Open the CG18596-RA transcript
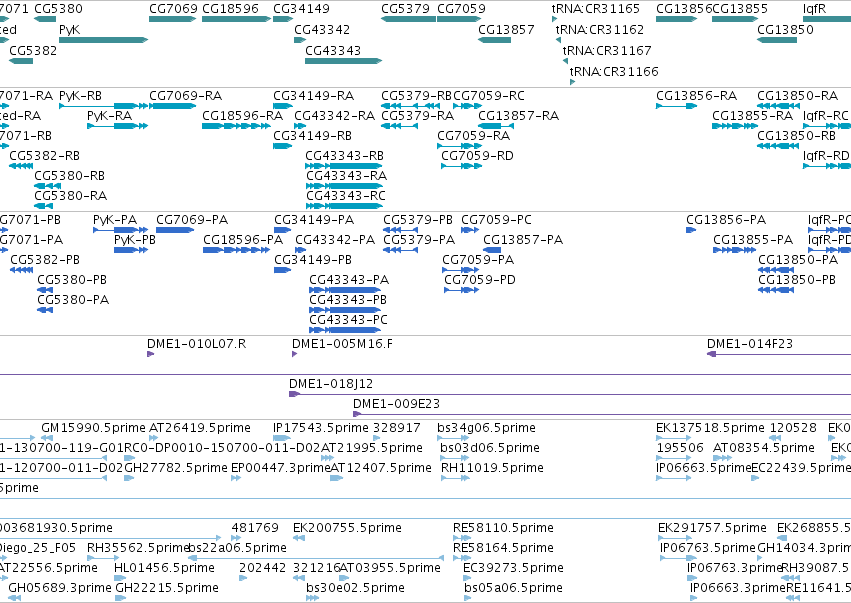Screen dimensions: 851x603 (236, 126)
